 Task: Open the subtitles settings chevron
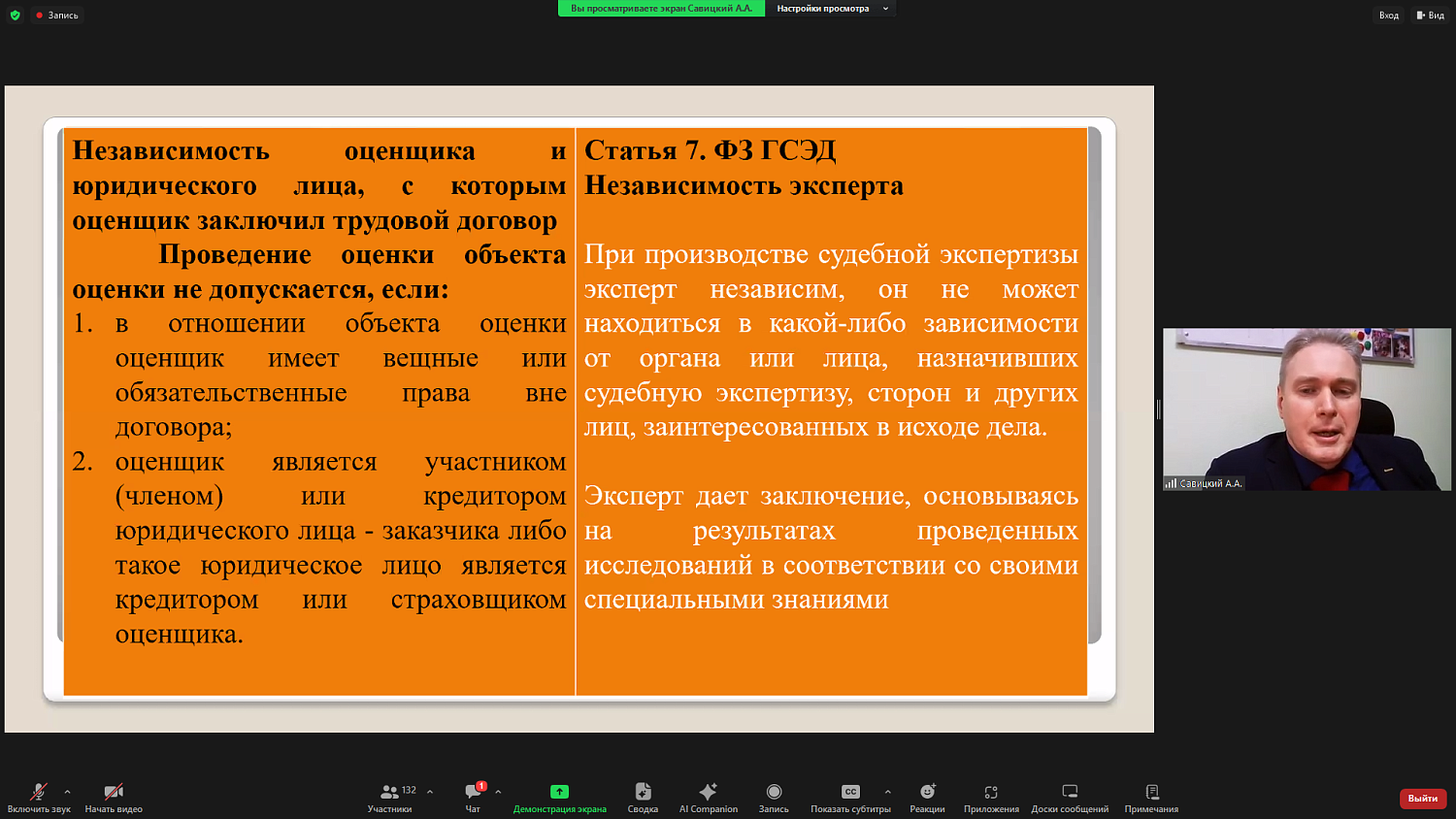886,790
